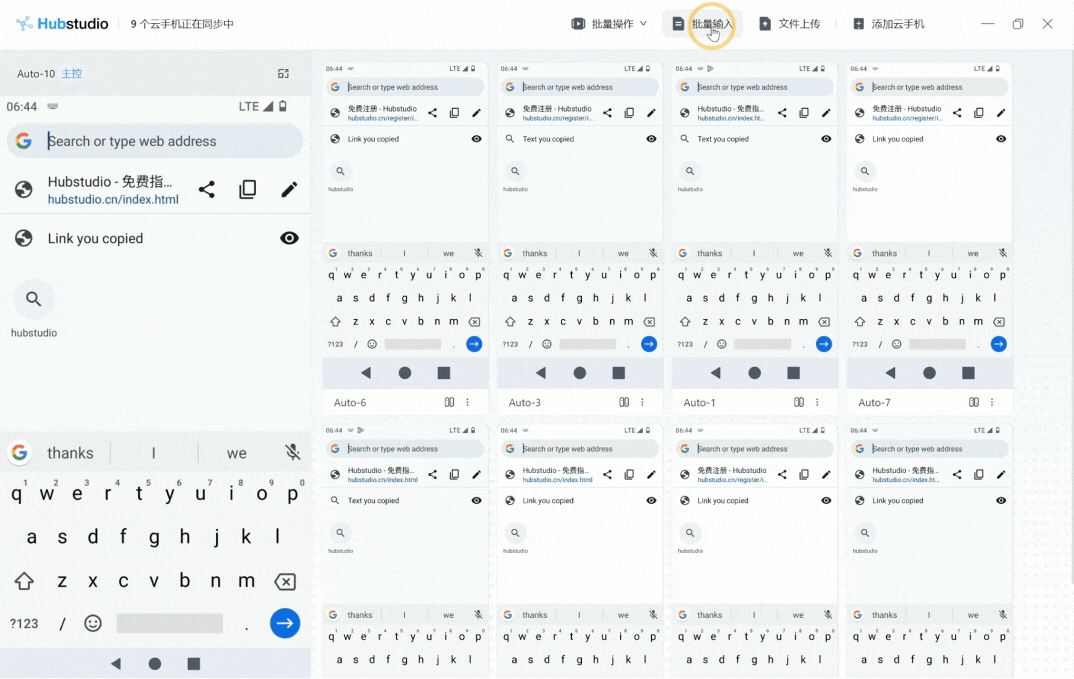This screenshot has height=679, width=1074.
Task: Click the 批量输入 toolbar button
Action: click(x=703, y=24)
